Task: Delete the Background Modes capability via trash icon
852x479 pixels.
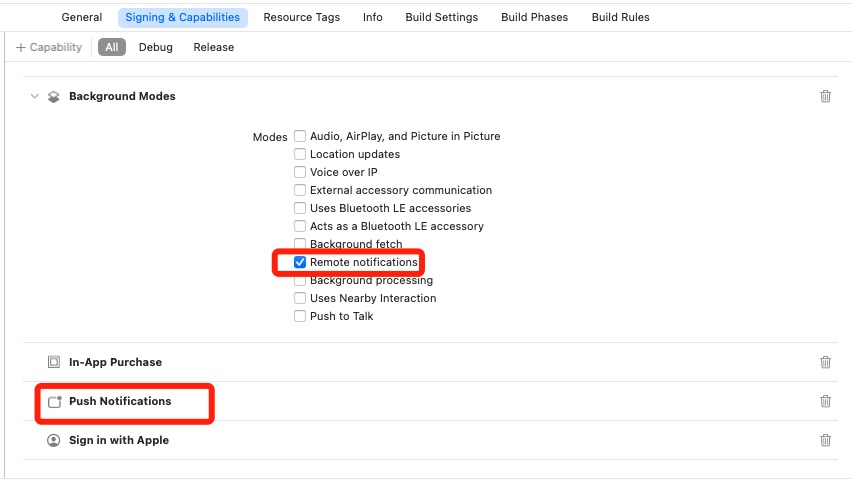Action: (825, 96)
